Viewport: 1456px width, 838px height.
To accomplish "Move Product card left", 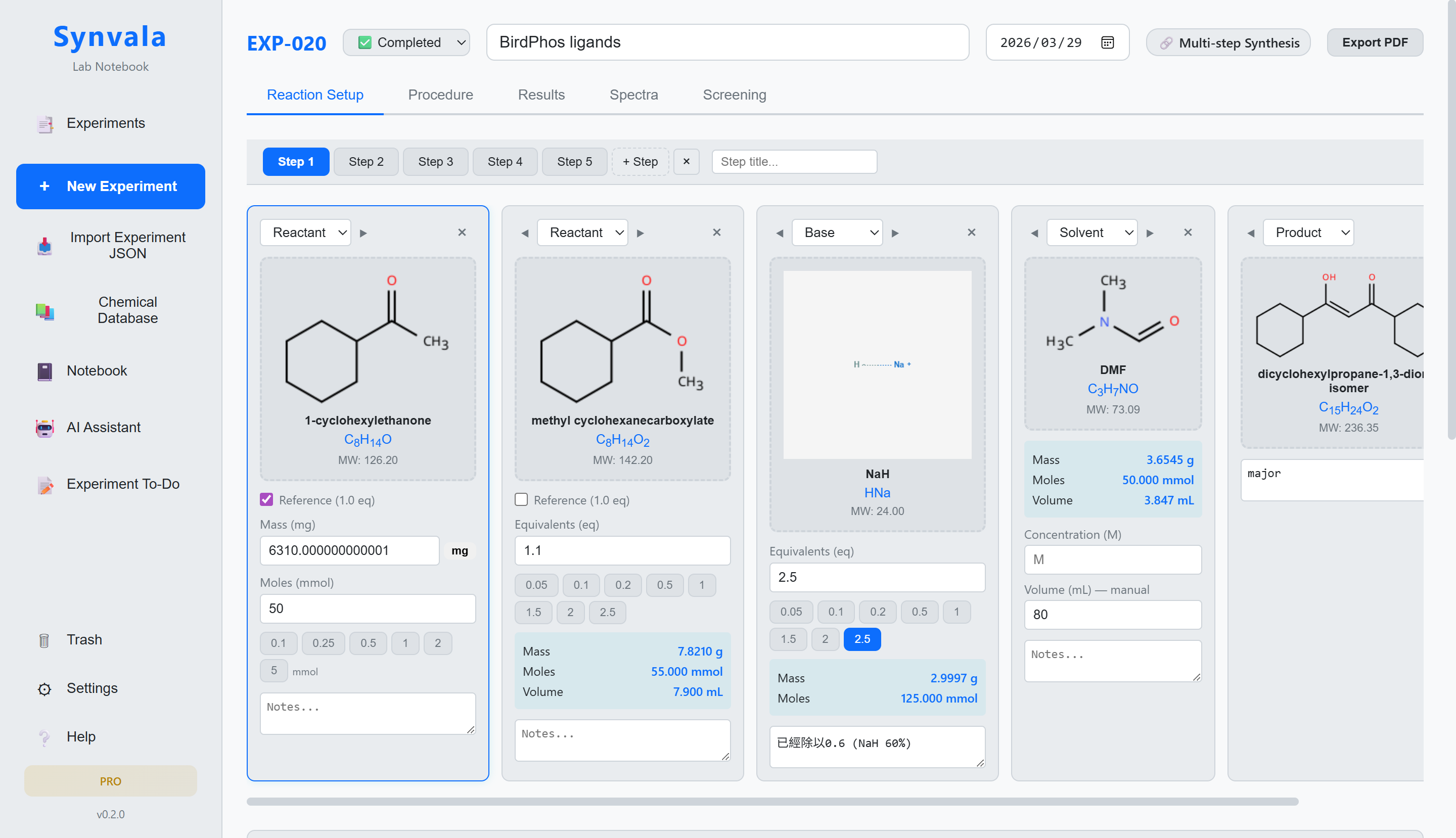I will (x=1251, y=233).
